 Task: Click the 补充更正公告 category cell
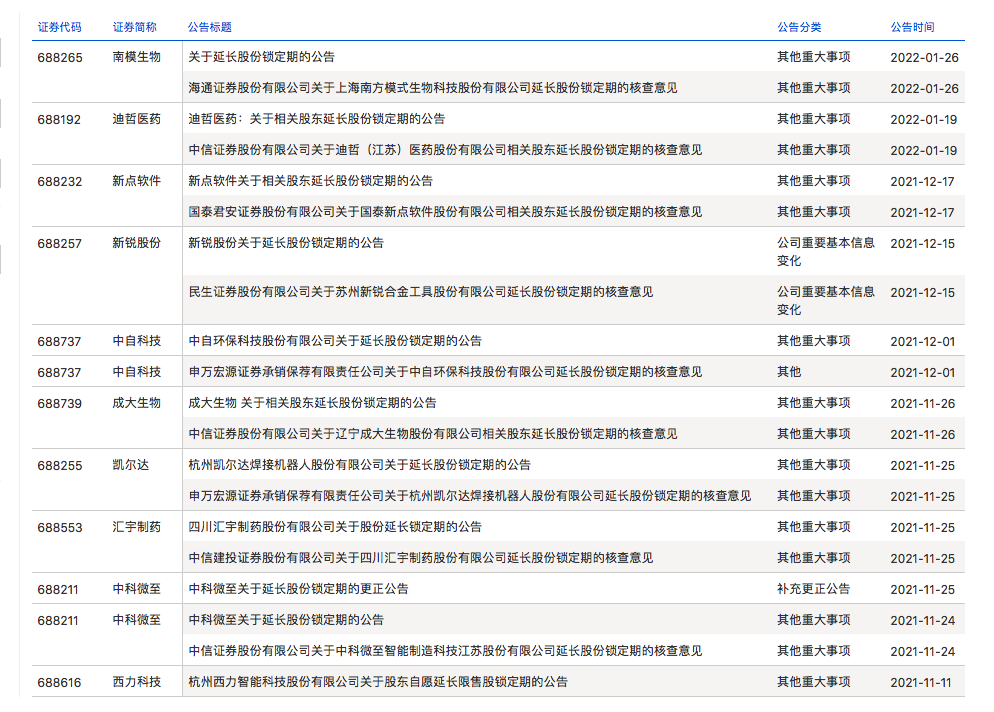(x=814, y=590)
